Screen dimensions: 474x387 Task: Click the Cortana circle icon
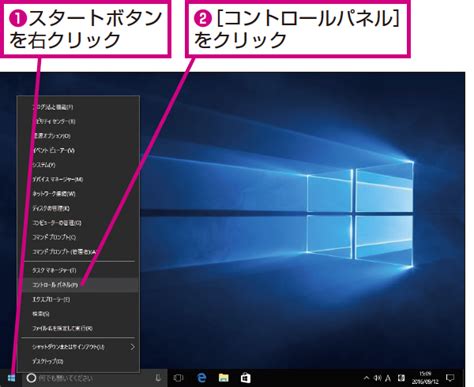point(31,378)
